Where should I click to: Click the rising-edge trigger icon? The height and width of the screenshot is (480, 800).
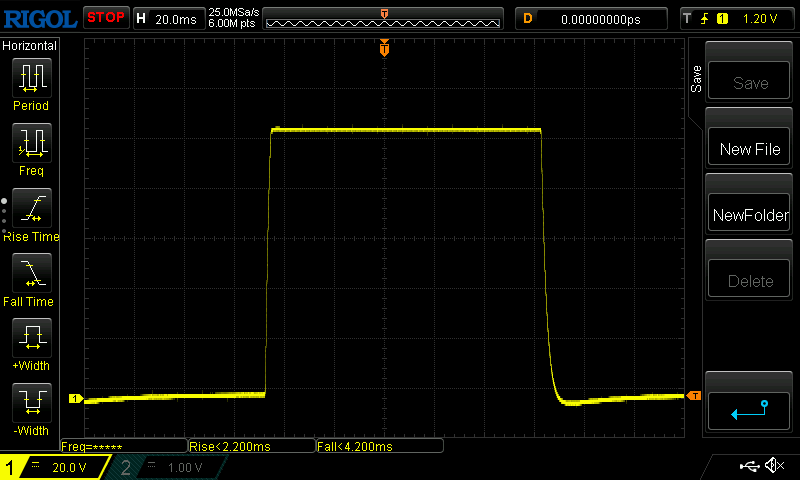[705, 19]
